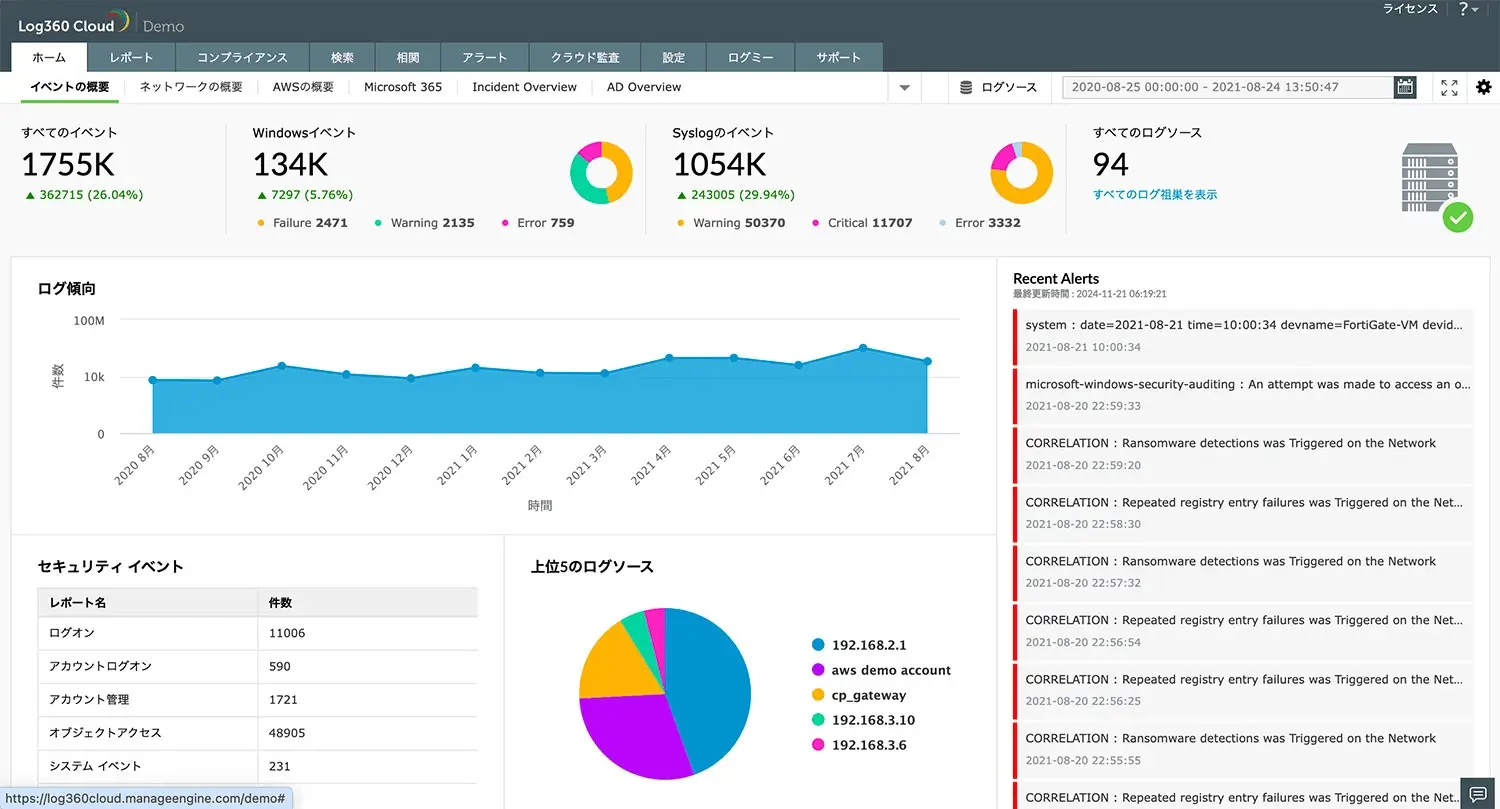Toggle the Windows Error legend item

point(538,223)
